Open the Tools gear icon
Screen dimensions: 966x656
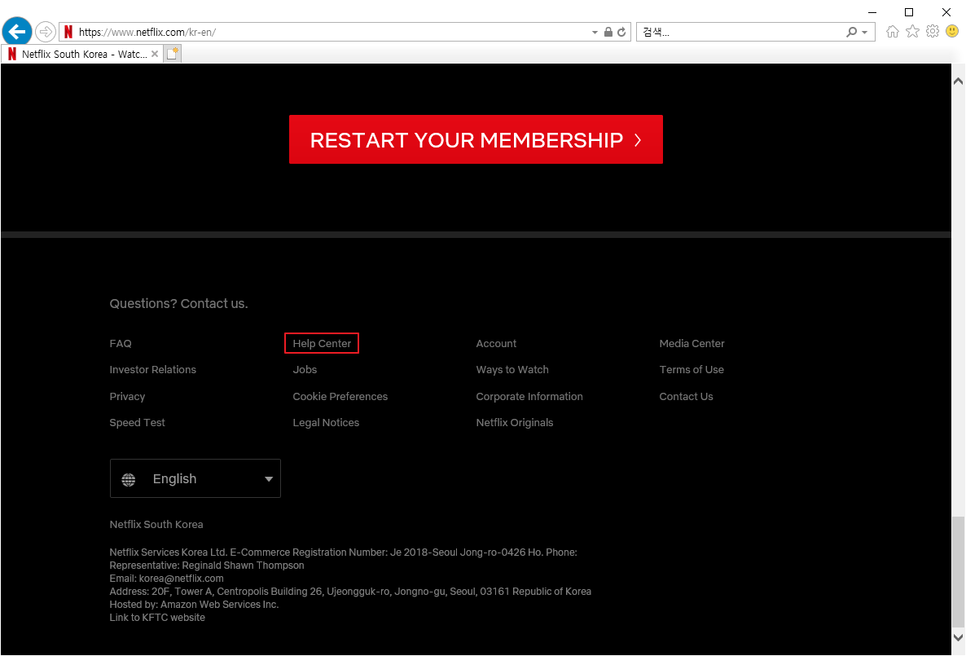click(933, 31)
